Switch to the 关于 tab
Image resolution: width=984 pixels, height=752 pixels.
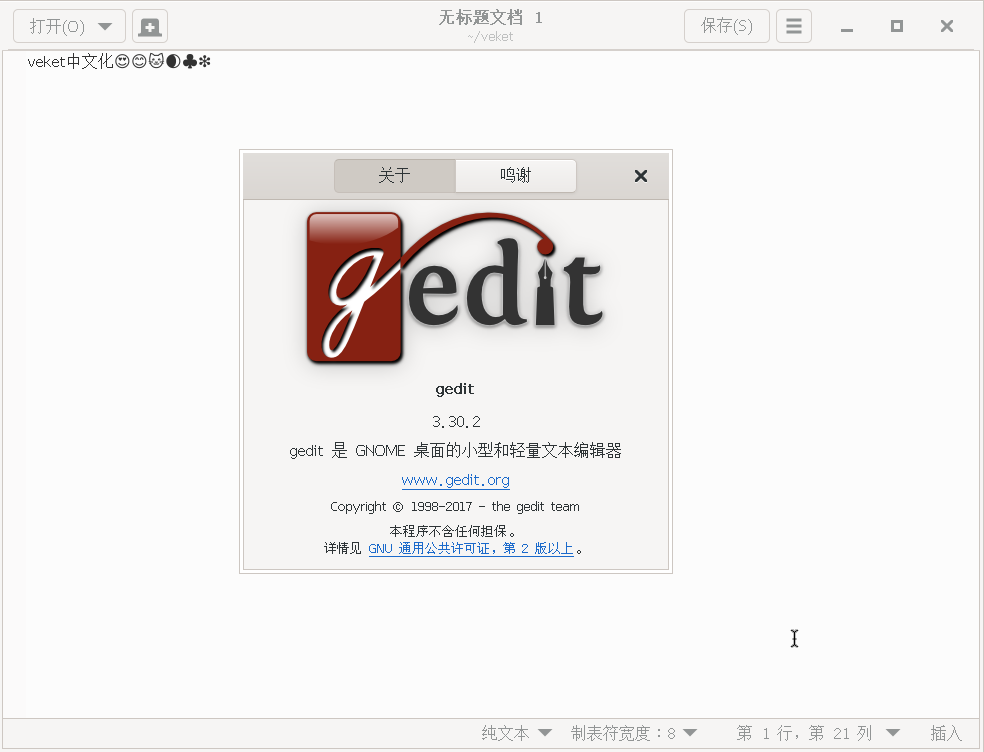(395, 175)
